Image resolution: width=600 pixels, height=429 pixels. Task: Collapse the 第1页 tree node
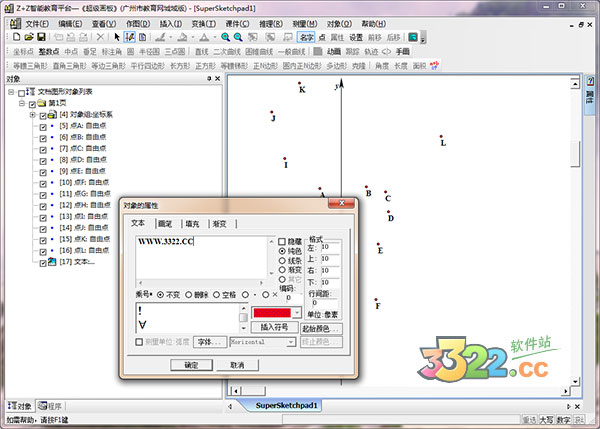pyautogui.click(x=22, y=103)
